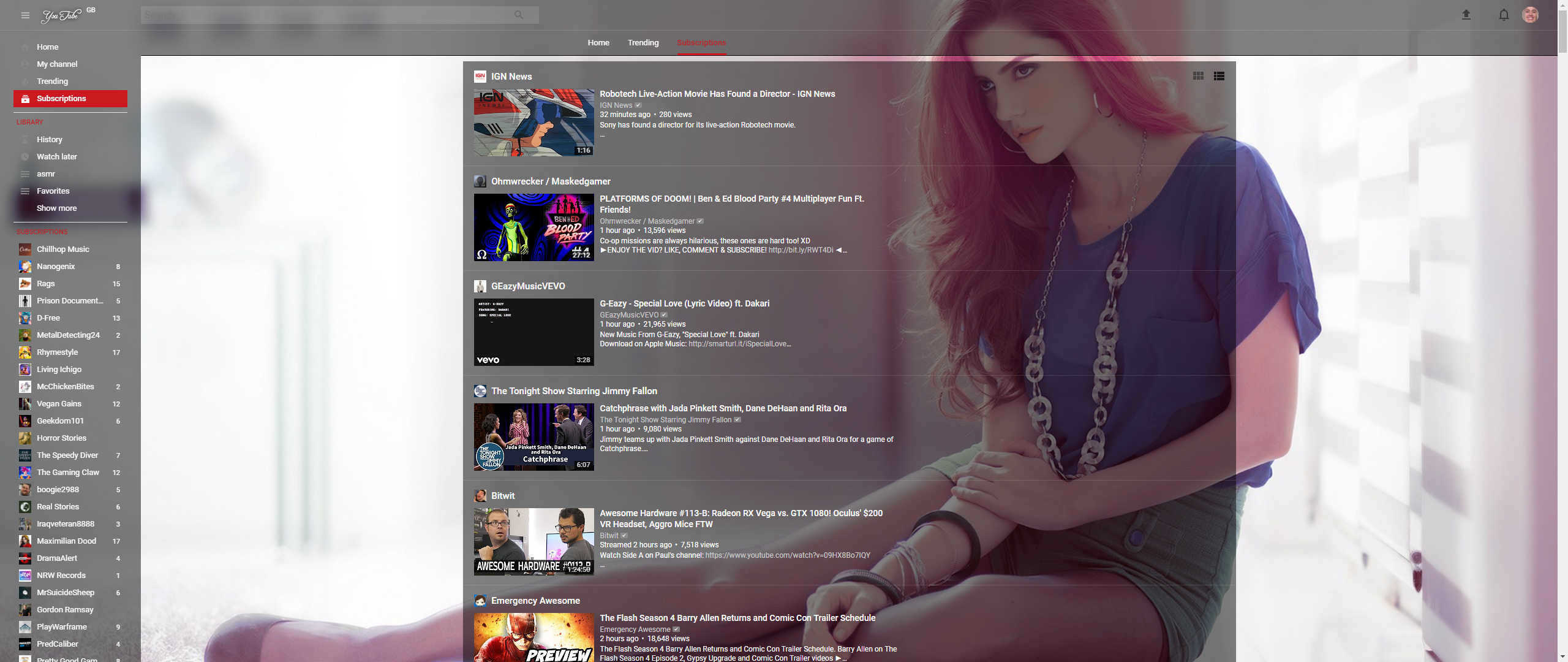Expand Show more in the sidebar library
1568x662 pixels.
pyautogui.click(x=56, y=208)
